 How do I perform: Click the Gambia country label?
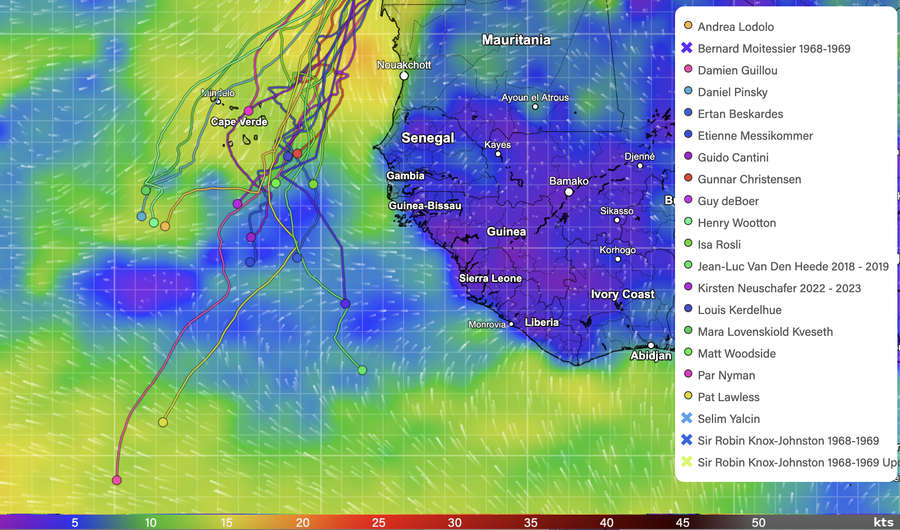click(405, 176)
